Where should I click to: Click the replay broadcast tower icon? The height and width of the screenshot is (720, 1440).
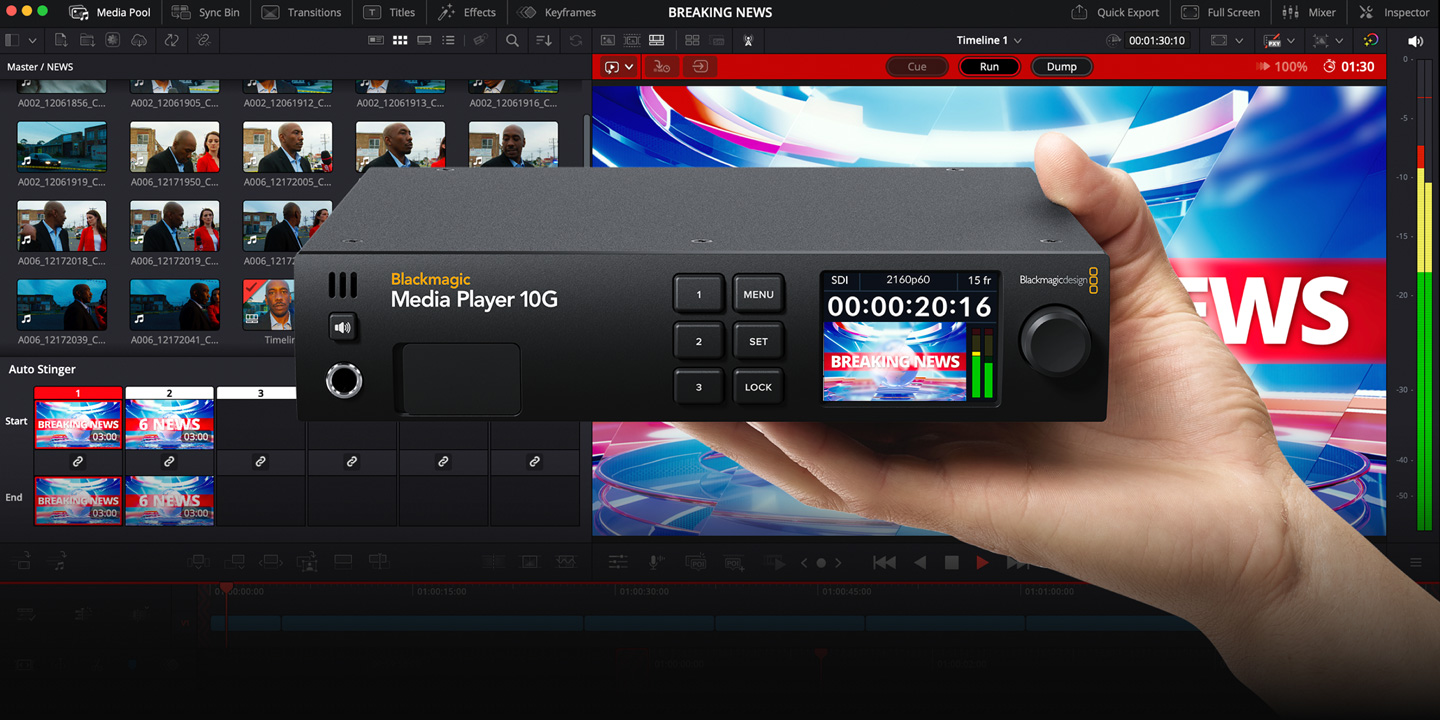(x=748, y=40)
